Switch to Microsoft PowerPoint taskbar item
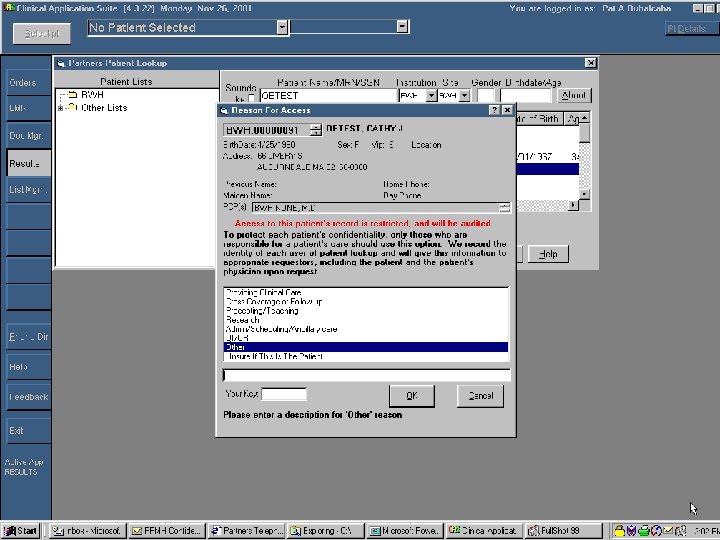The image size is (720, 540). pos(405,531)
